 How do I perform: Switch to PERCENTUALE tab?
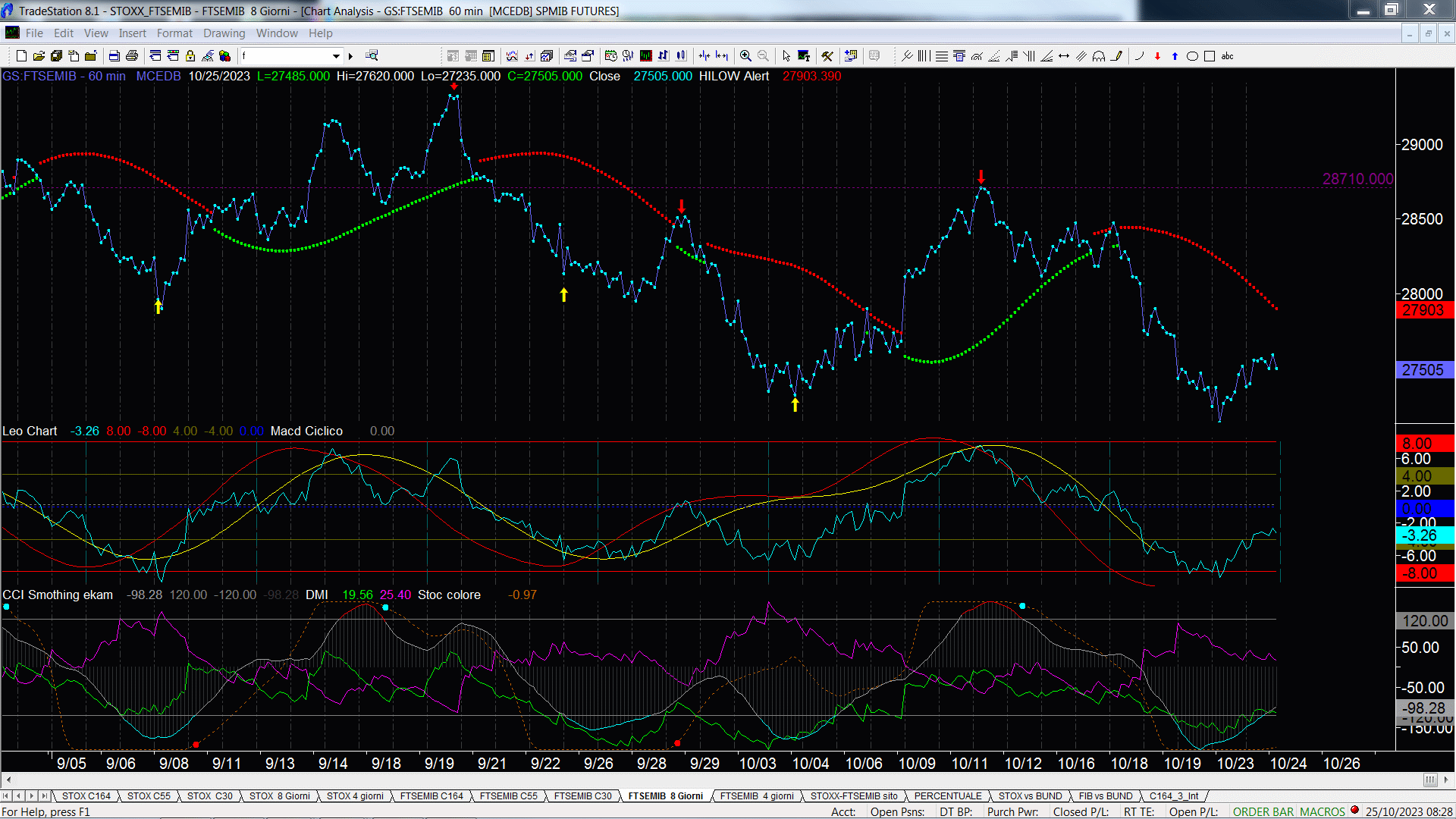pyautogui.click(x=948, y=795)
